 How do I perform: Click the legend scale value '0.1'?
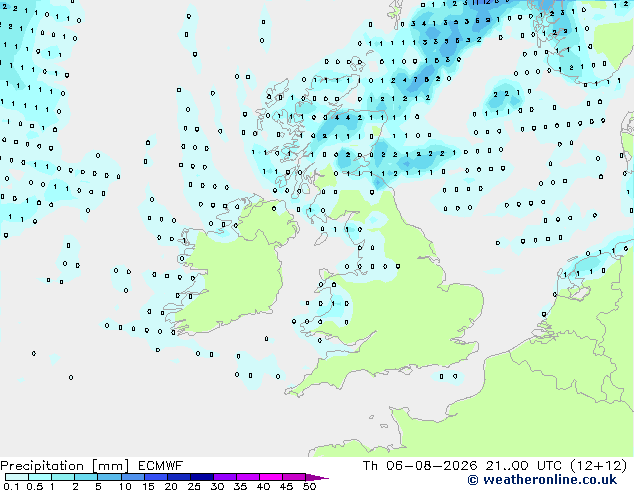click(x=11, y=486)
